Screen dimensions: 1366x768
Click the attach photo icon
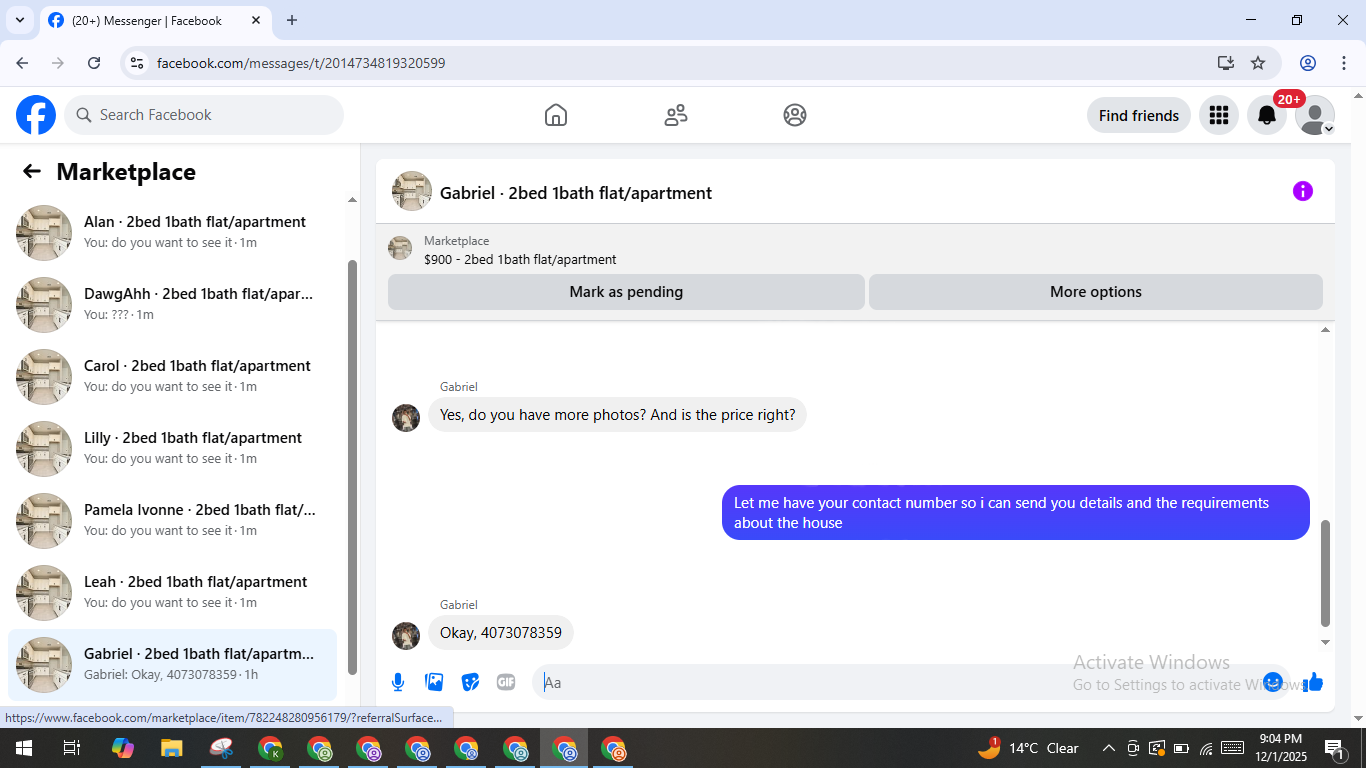434,682
